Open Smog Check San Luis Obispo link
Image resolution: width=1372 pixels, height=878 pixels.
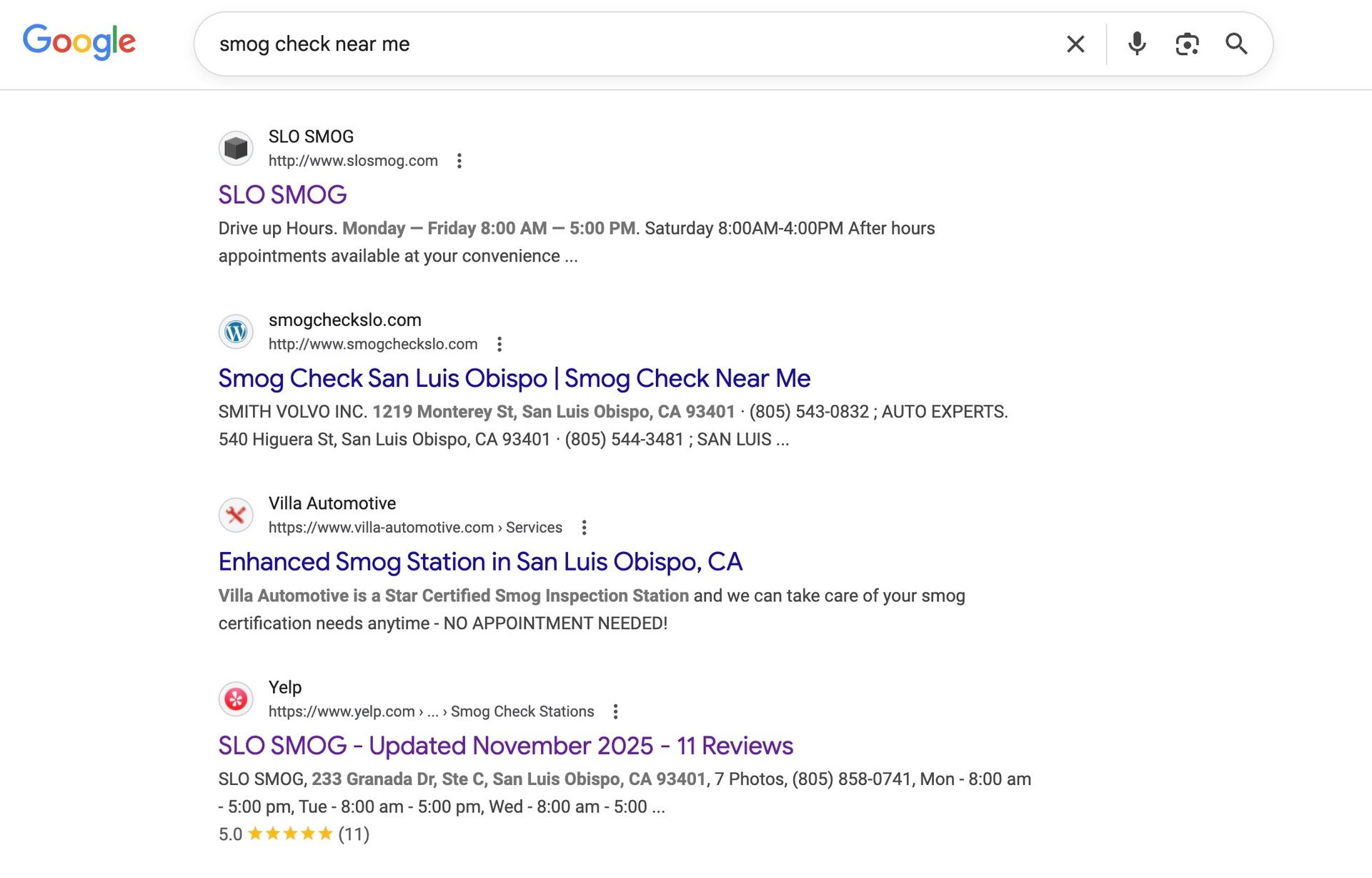coord(514,378)
